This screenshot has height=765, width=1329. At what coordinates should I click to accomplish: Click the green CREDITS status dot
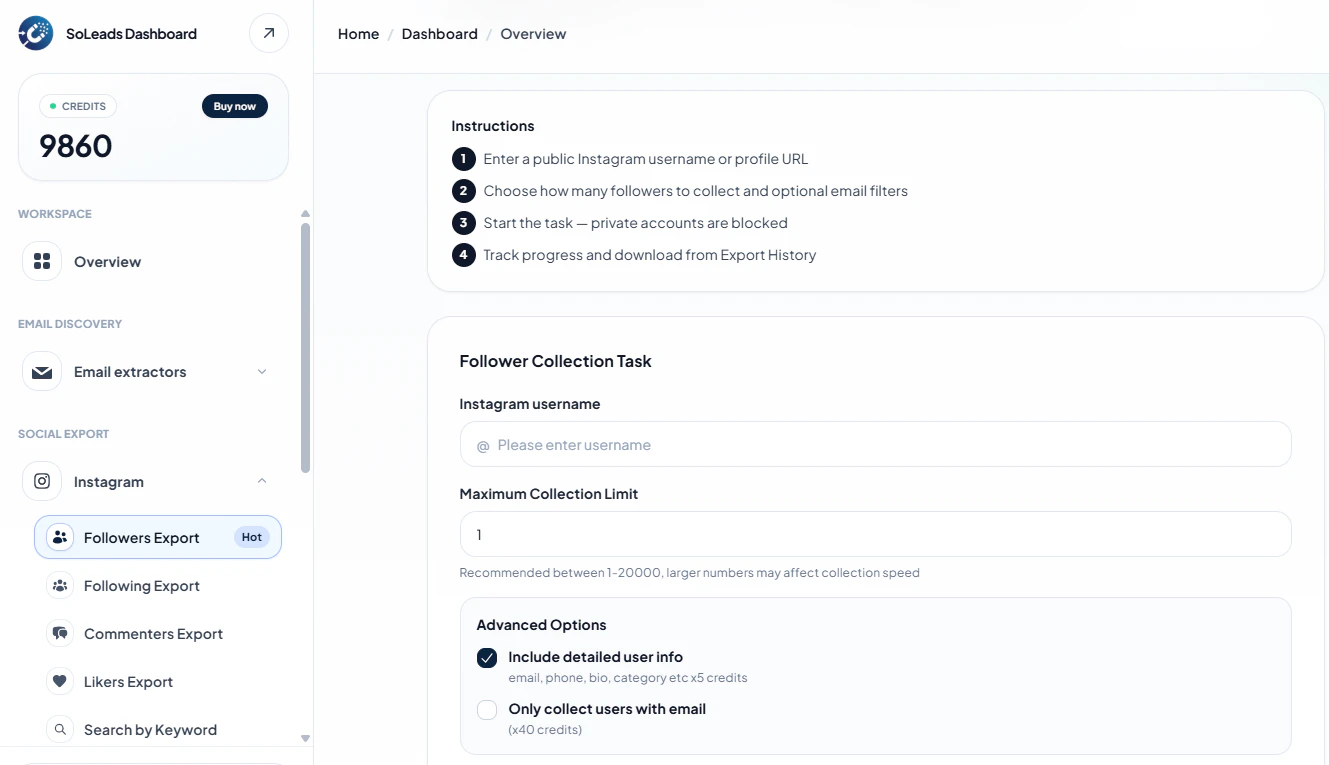click(x=53, y=106)
